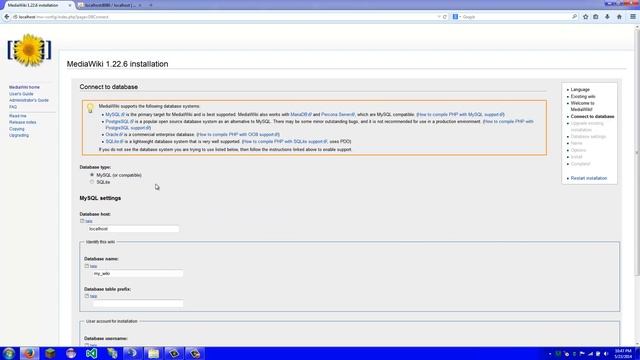
Task: Click the 'Language' step in the step list
Action: pyautogui.click(x=580, y=89)
